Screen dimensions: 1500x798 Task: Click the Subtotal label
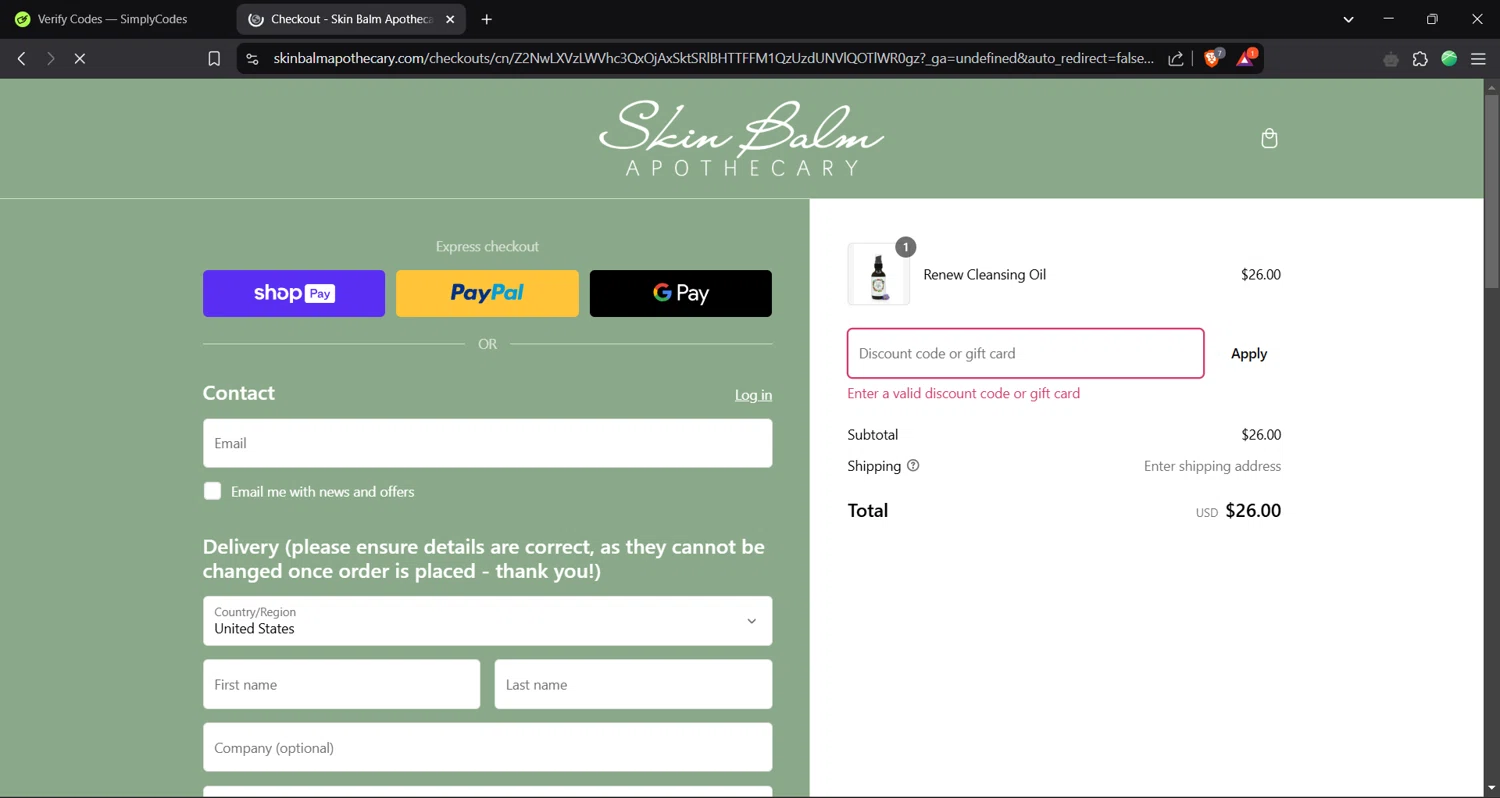coord(873,435)
